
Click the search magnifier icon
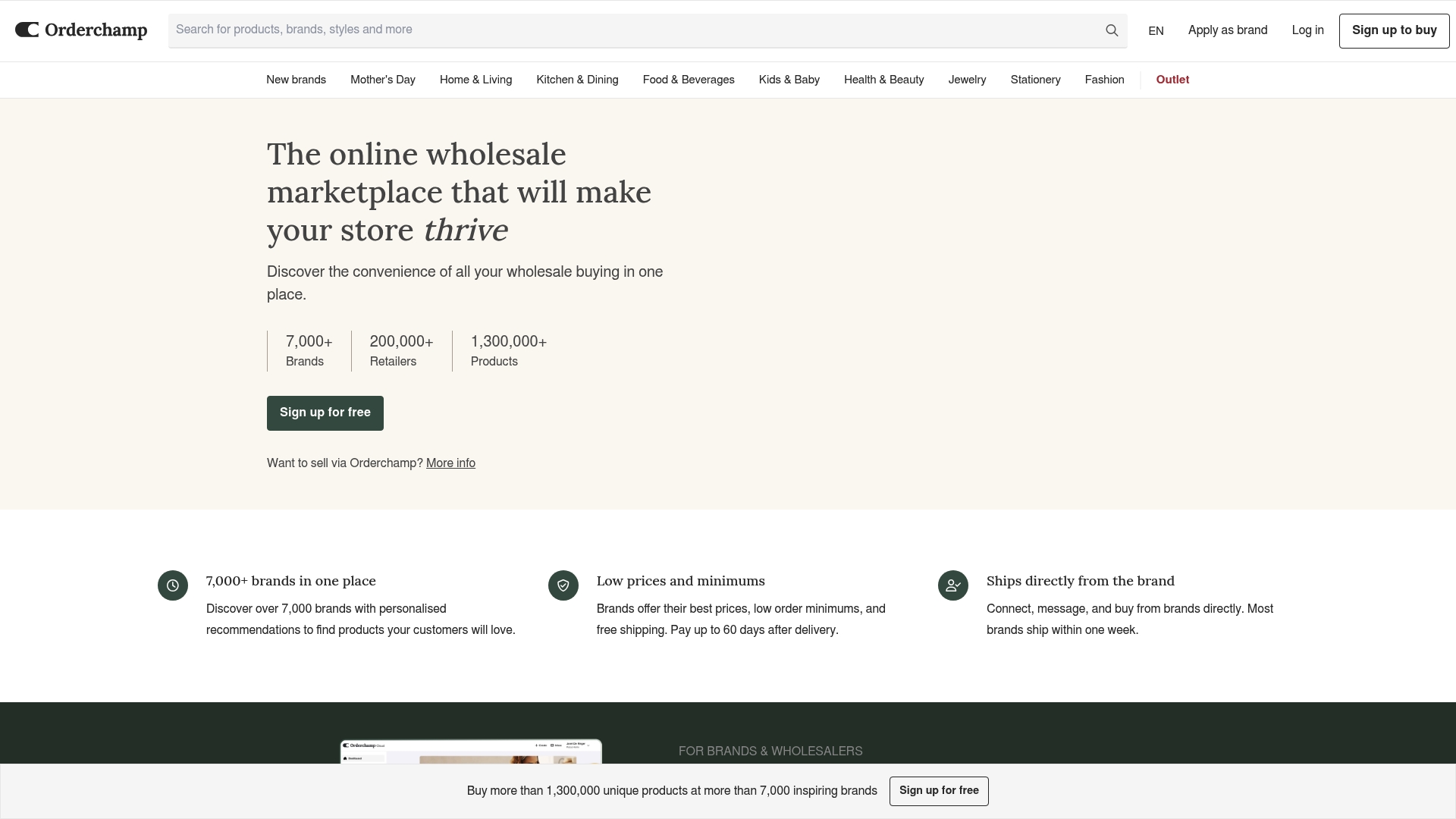click(1112, 30)
